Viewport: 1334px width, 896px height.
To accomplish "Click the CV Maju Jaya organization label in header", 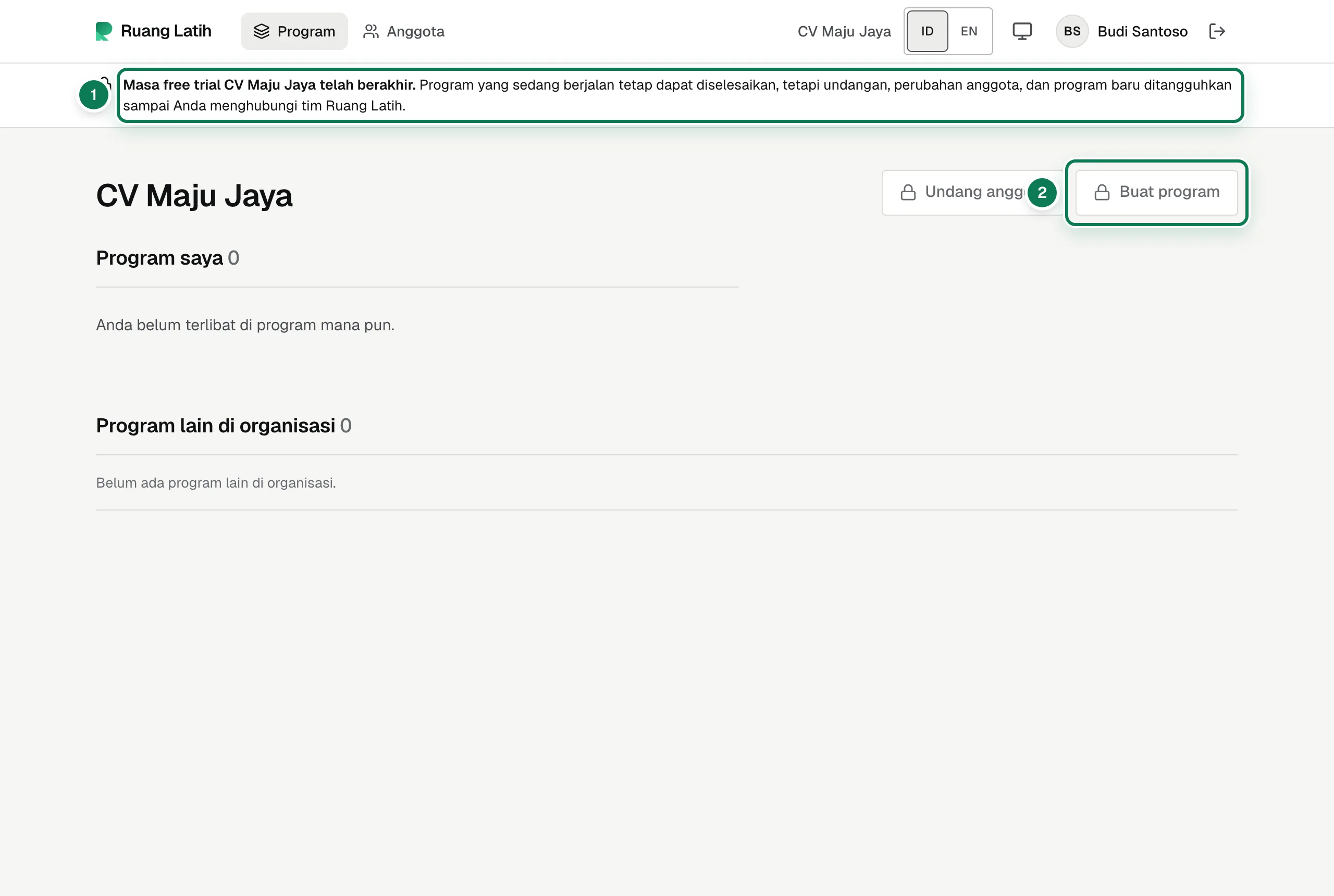I will pyautogui.click(x=844, y=31).
